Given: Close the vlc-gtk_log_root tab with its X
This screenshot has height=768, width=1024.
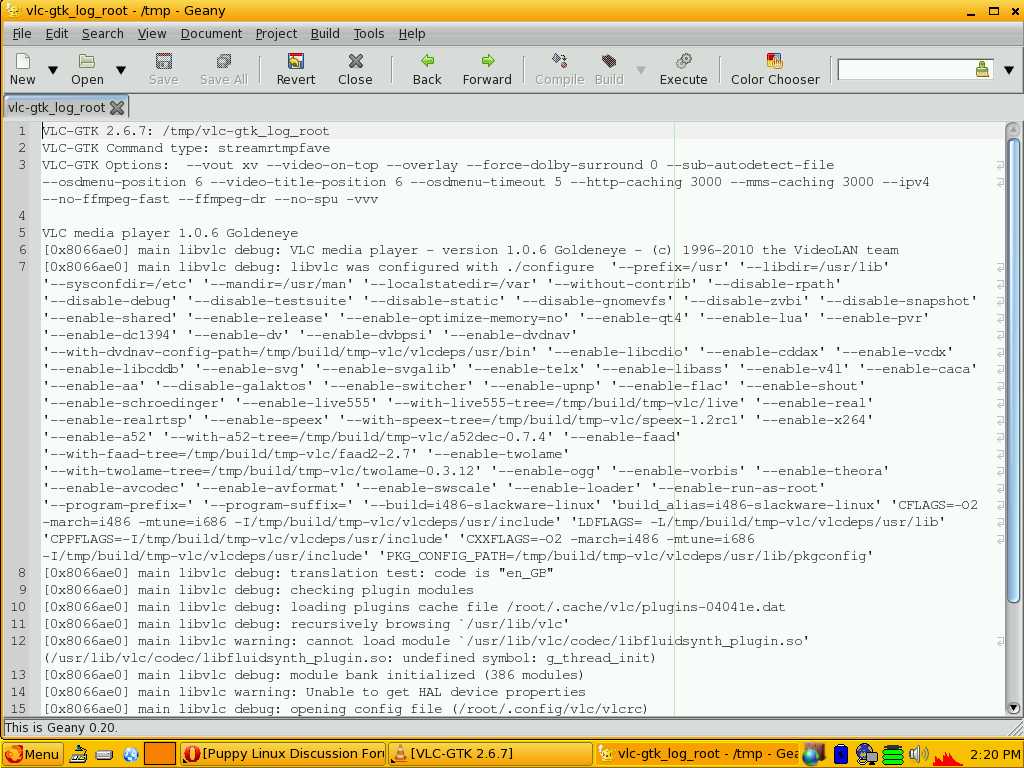Looking at the screenshot, I should (117, 107).
